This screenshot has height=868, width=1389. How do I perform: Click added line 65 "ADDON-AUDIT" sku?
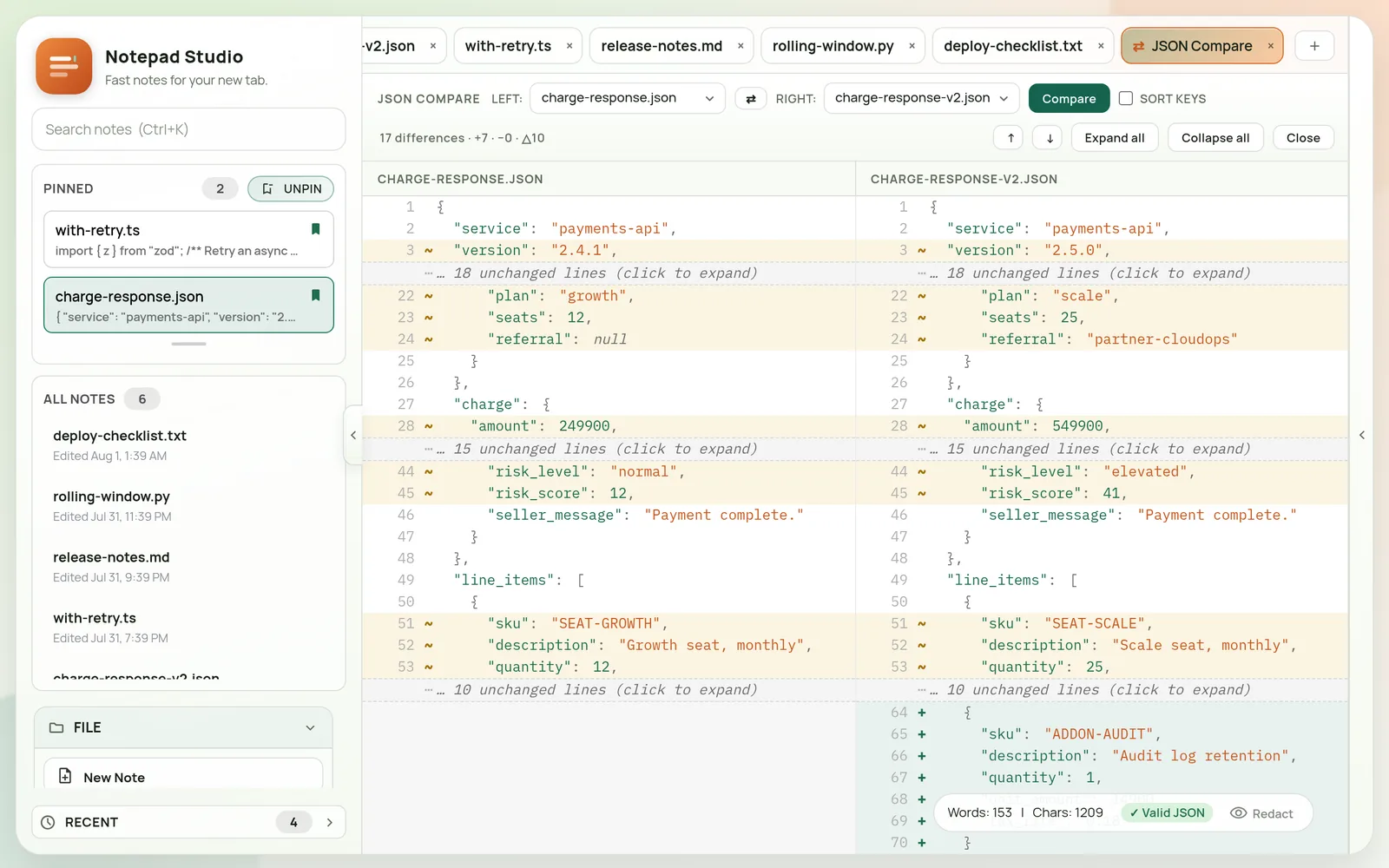1098,734
